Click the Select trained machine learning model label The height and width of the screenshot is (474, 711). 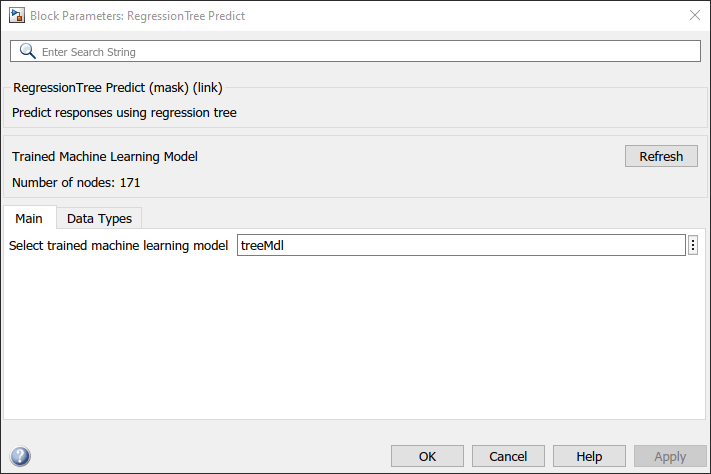119,246
